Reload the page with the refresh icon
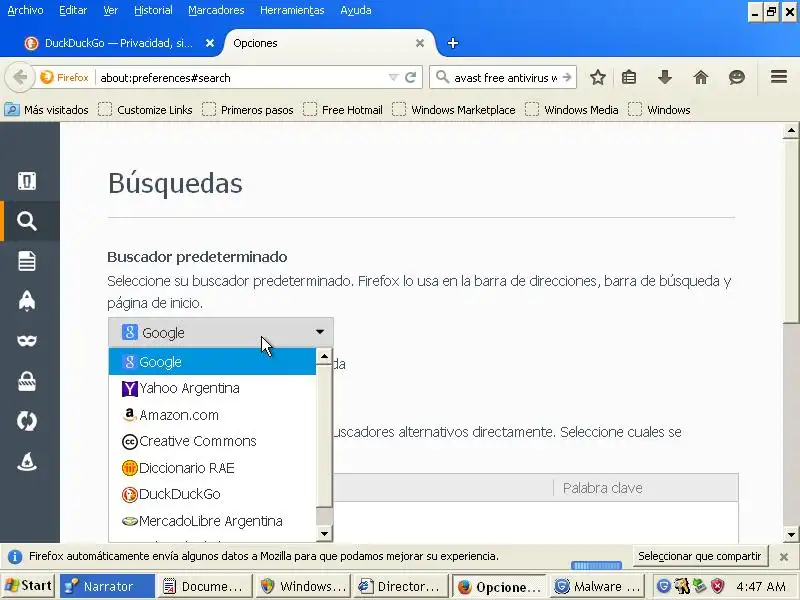The height and width of the screenshot is (600, 800). pos(410,78)
